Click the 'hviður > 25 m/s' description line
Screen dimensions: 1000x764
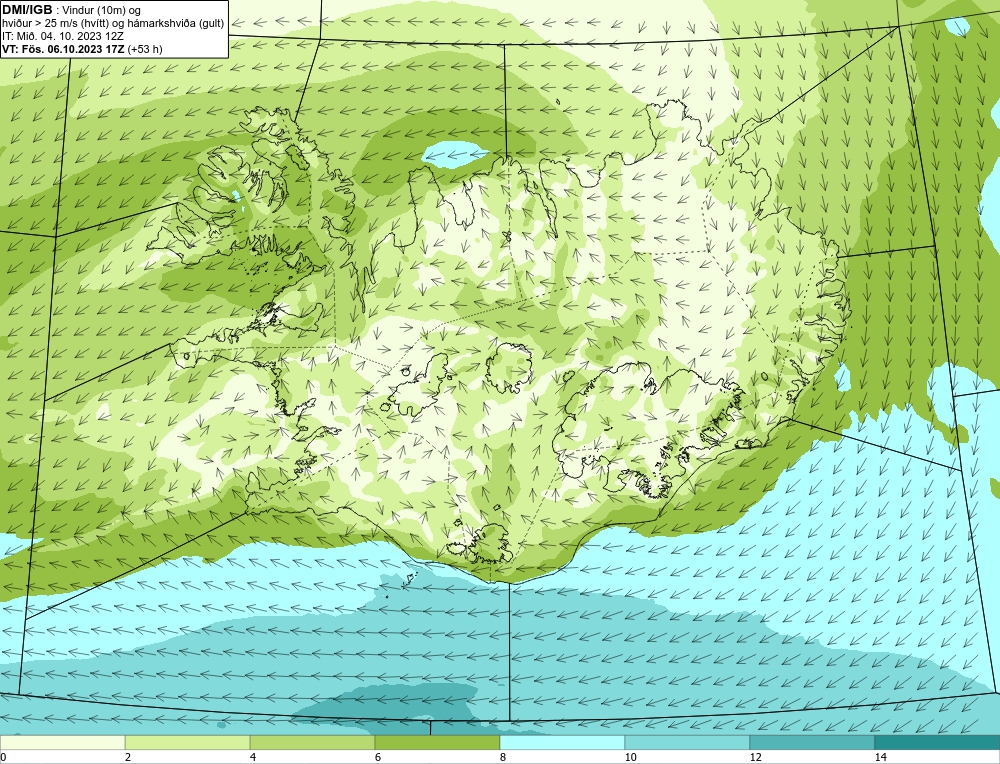(113, 24)
